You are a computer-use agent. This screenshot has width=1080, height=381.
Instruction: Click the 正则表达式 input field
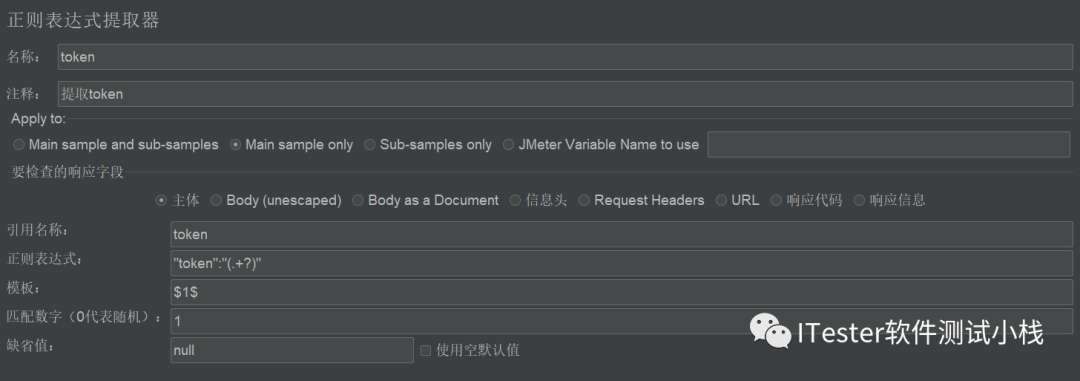tap(621, 263)
